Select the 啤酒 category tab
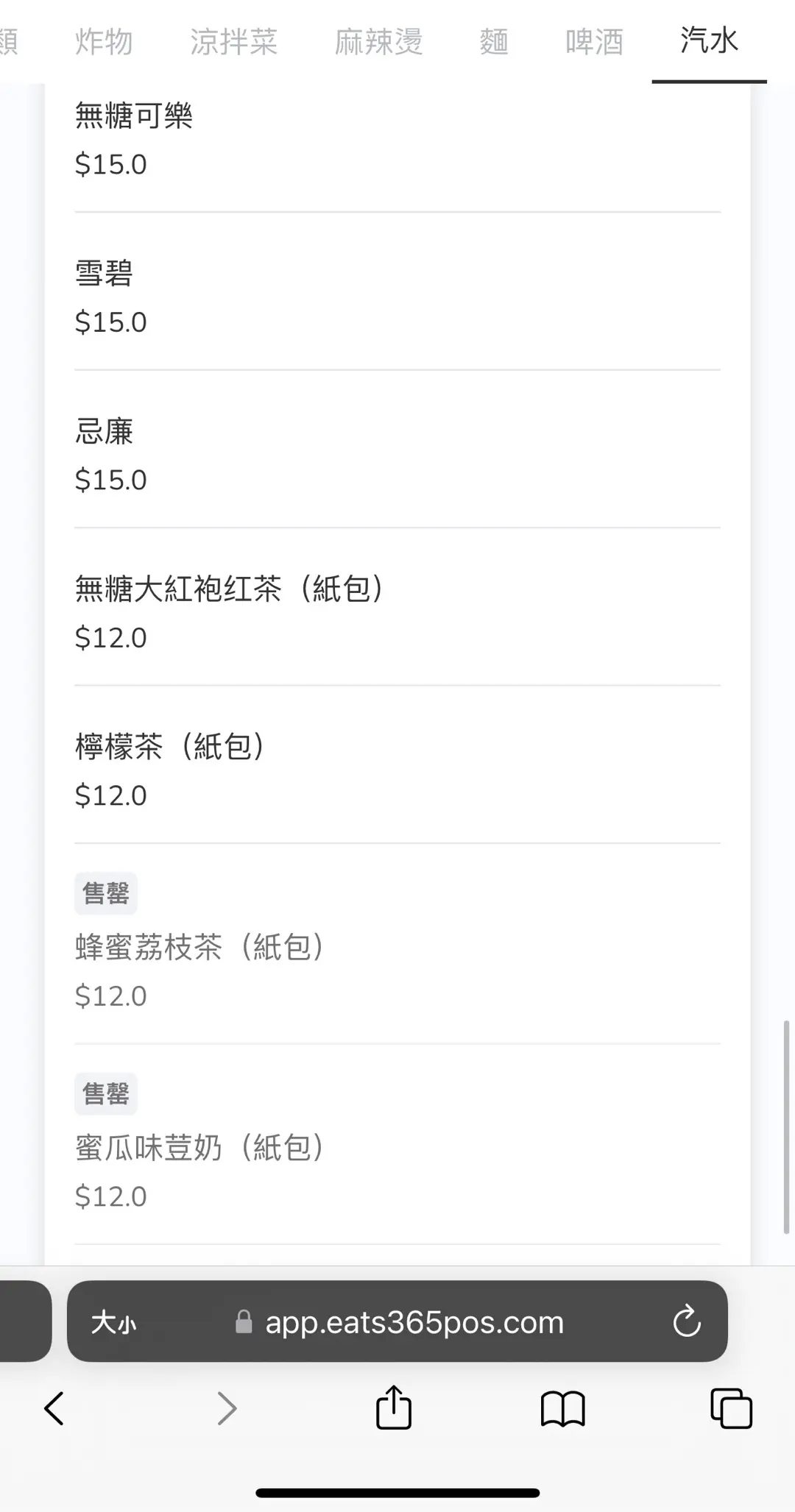 coord(594,42)
